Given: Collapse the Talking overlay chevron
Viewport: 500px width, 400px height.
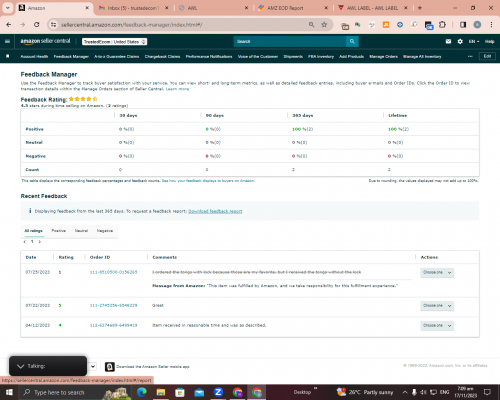Looking at the screenshot, I should click(x=20, y=366).
